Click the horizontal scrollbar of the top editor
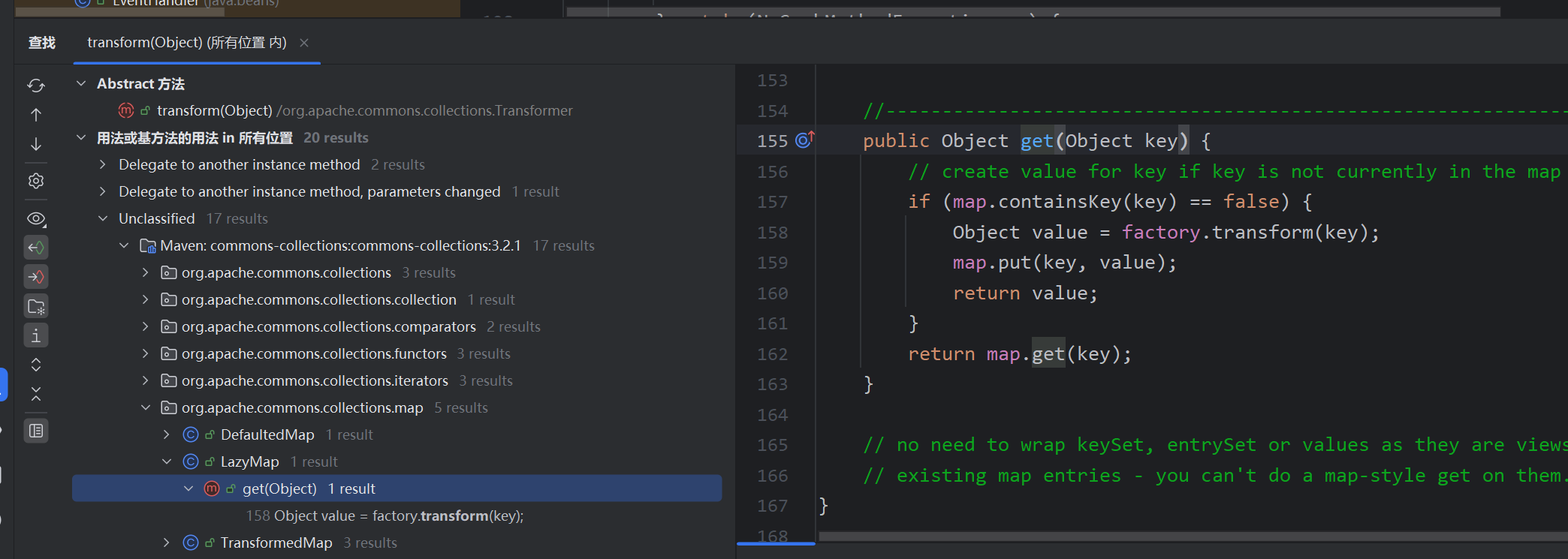Image resolution: width=1568 pixels, height=559 pixels. (1033, 12)
